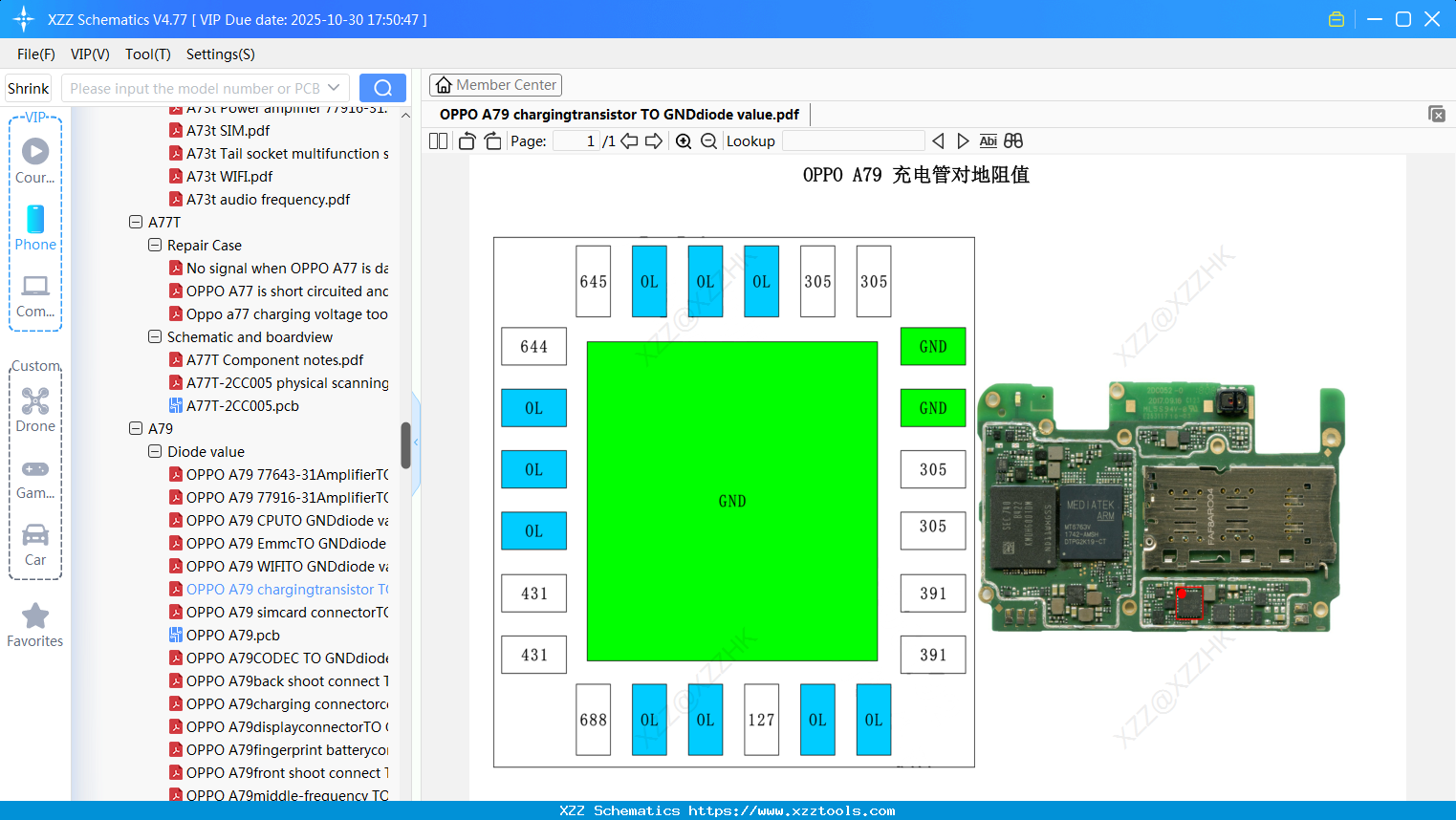This screenshot has height=820, width=1456.
Task: Click the yellow toolbox icon in title bar
Action: [1336, 18]
